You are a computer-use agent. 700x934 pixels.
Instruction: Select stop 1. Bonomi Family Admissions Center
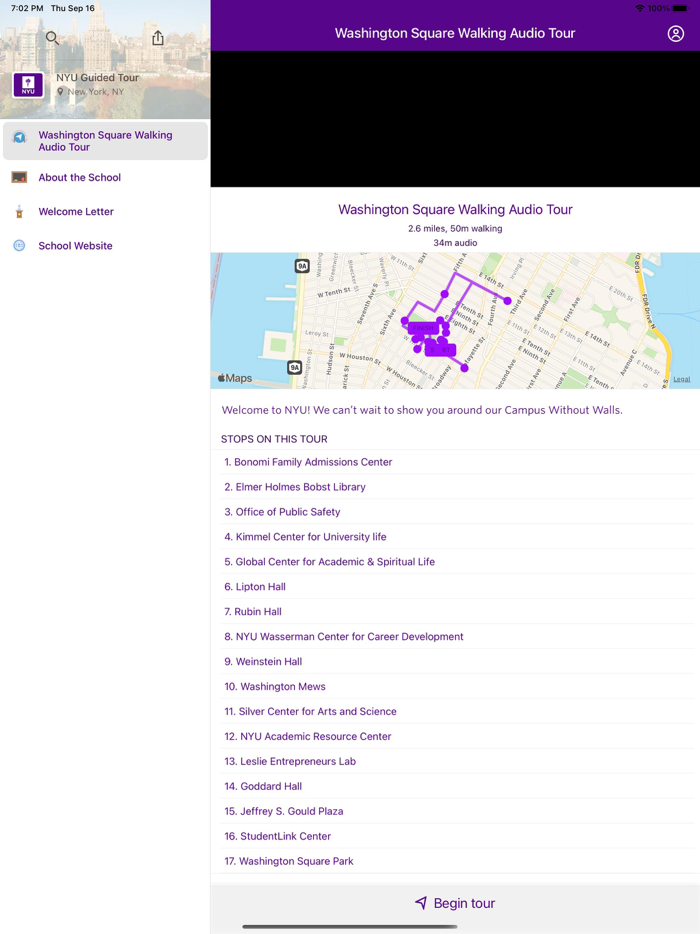pos(455,462)
